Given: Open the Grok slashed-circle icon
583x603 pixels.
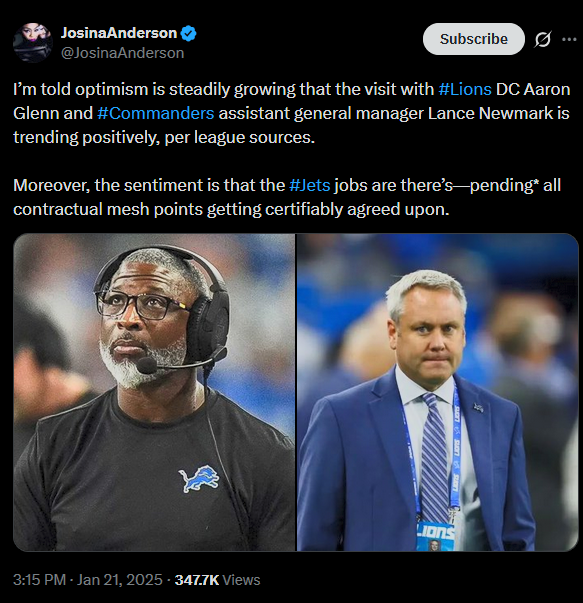Looking at the screenshot, I should tap(542, 39).
